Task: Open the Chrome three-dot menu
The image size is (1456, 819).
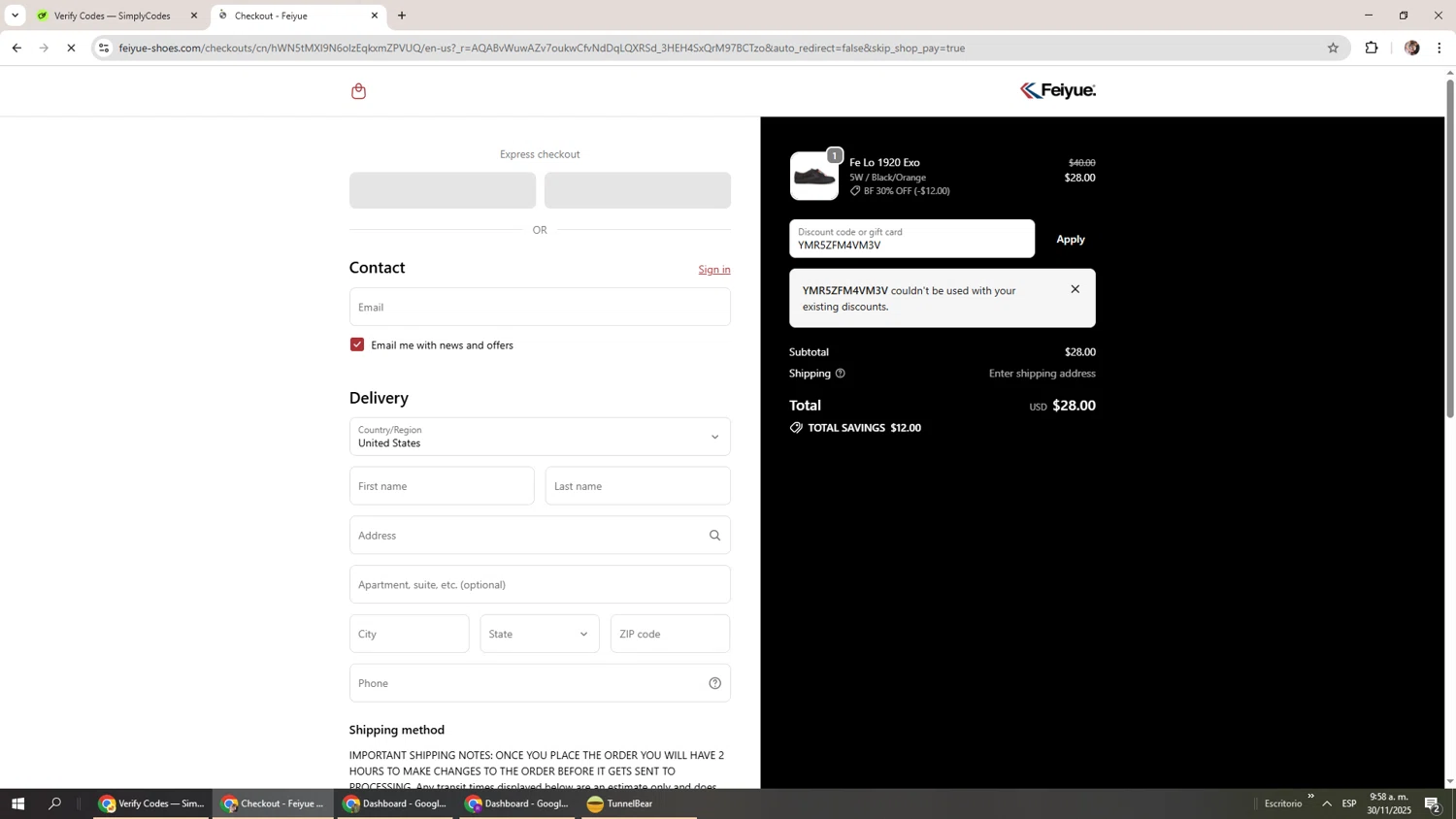Action: (1439, 48)
